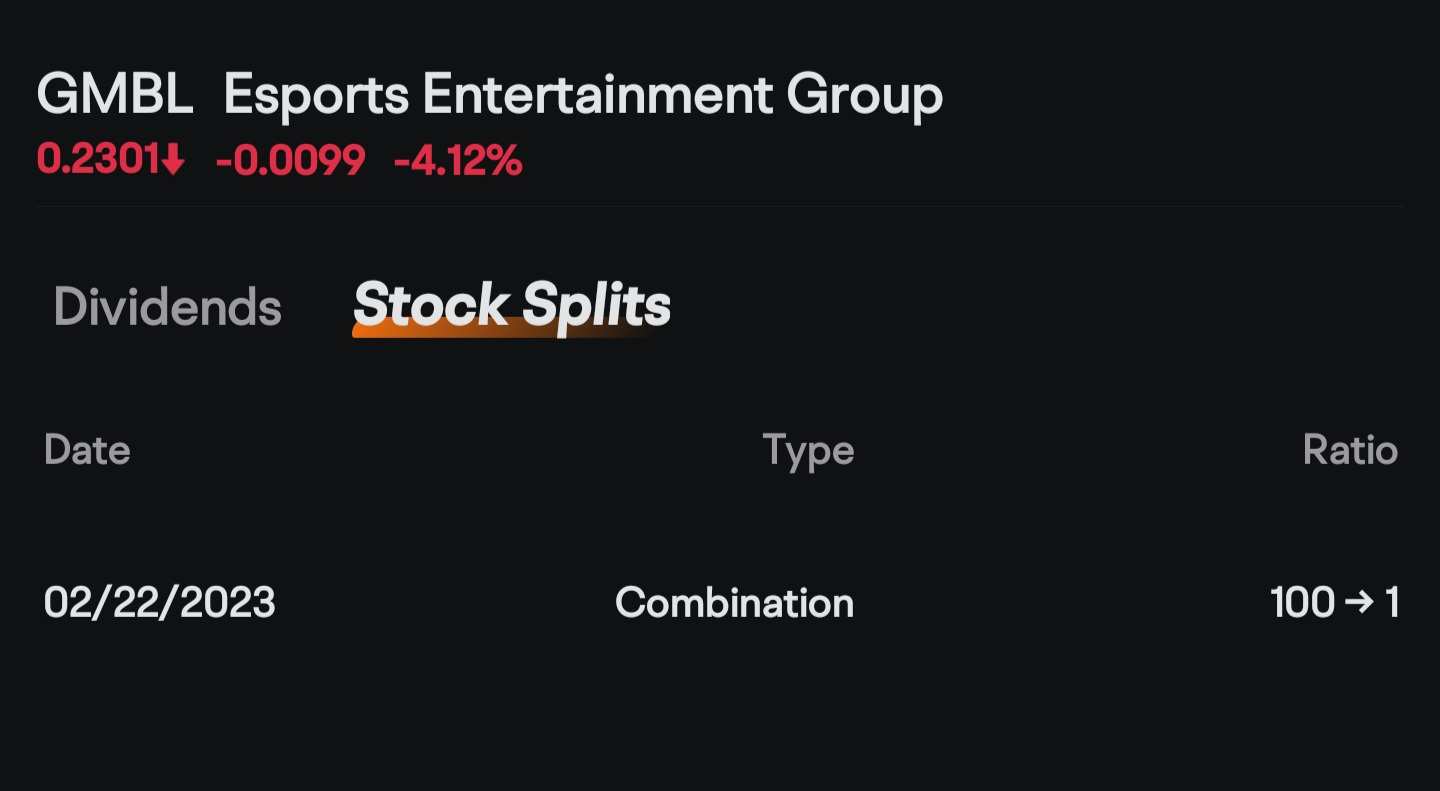Image resolution: width=1440 pixels, height=791 pixels.
Task: Click the 100 number in ratio
Action: [1302, 603]
